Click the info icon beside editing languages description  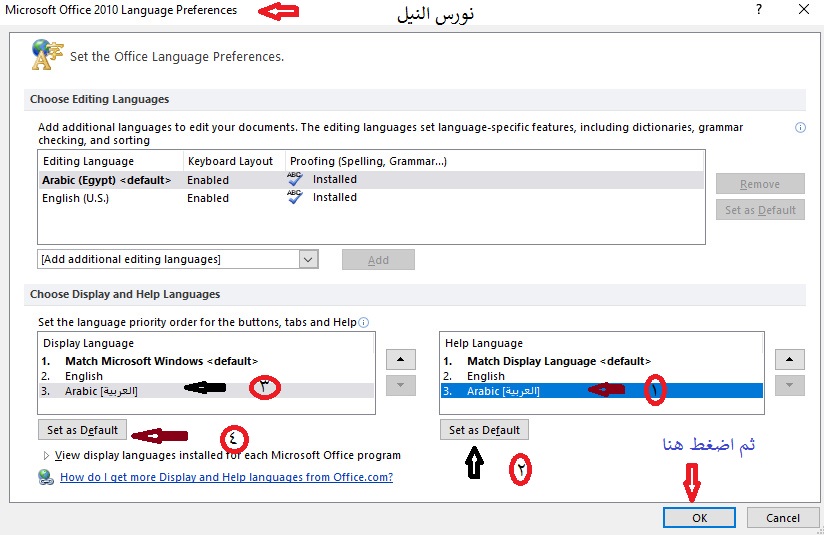800,128
